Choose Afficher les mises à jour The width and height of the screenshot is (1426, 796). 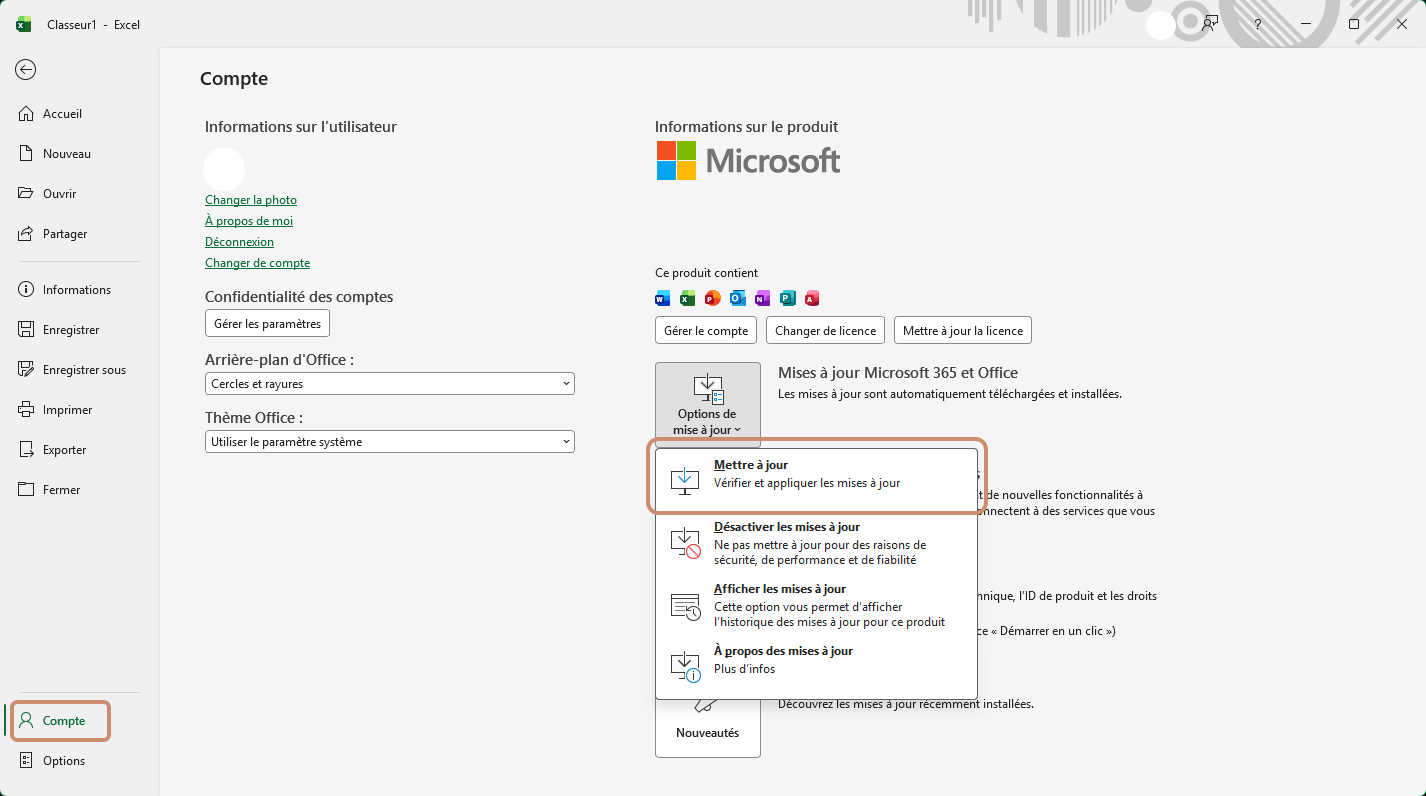coord(816,606)
